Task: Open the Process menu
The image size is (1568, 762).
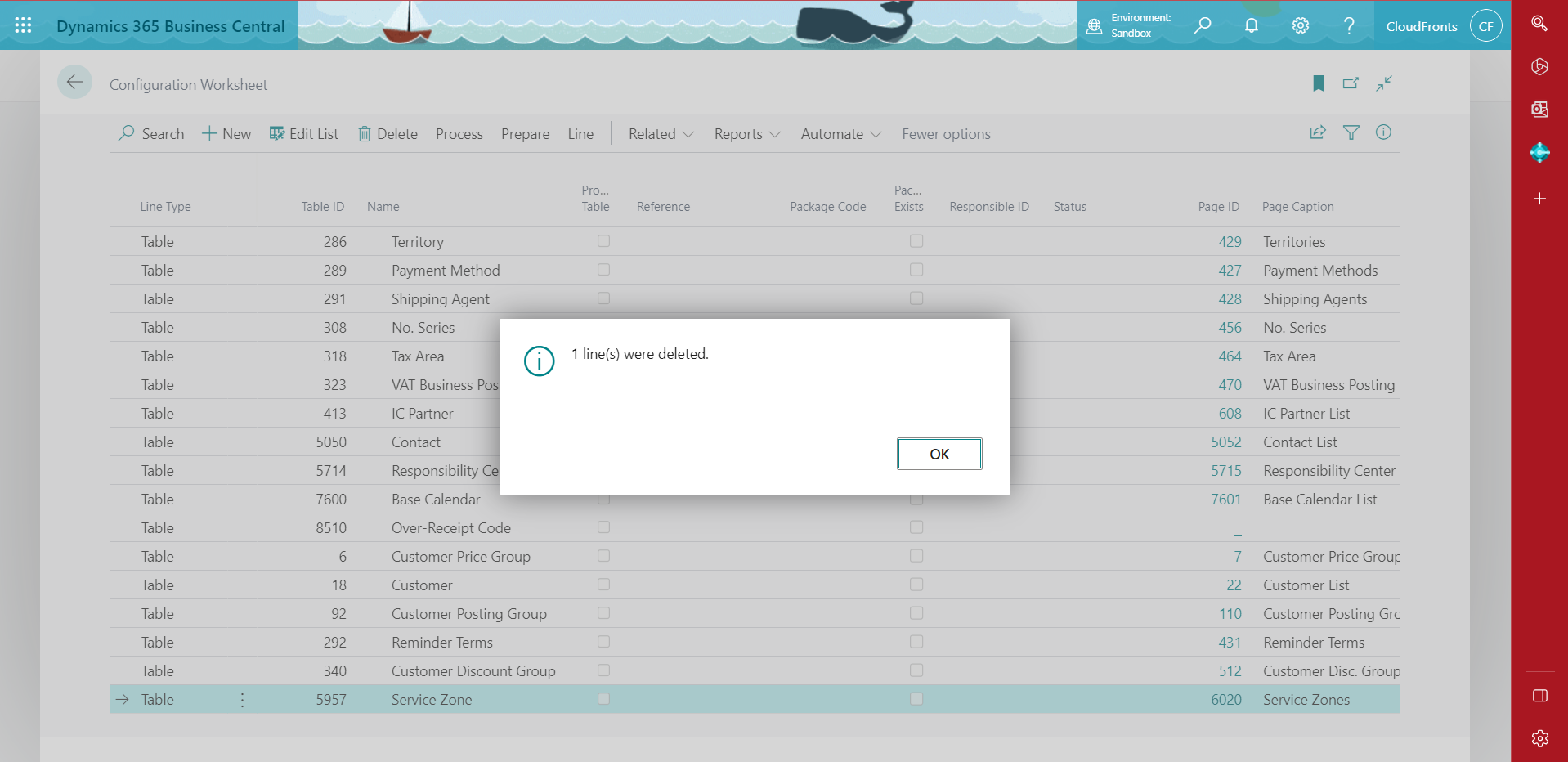Action: click(x=459, y=134)
